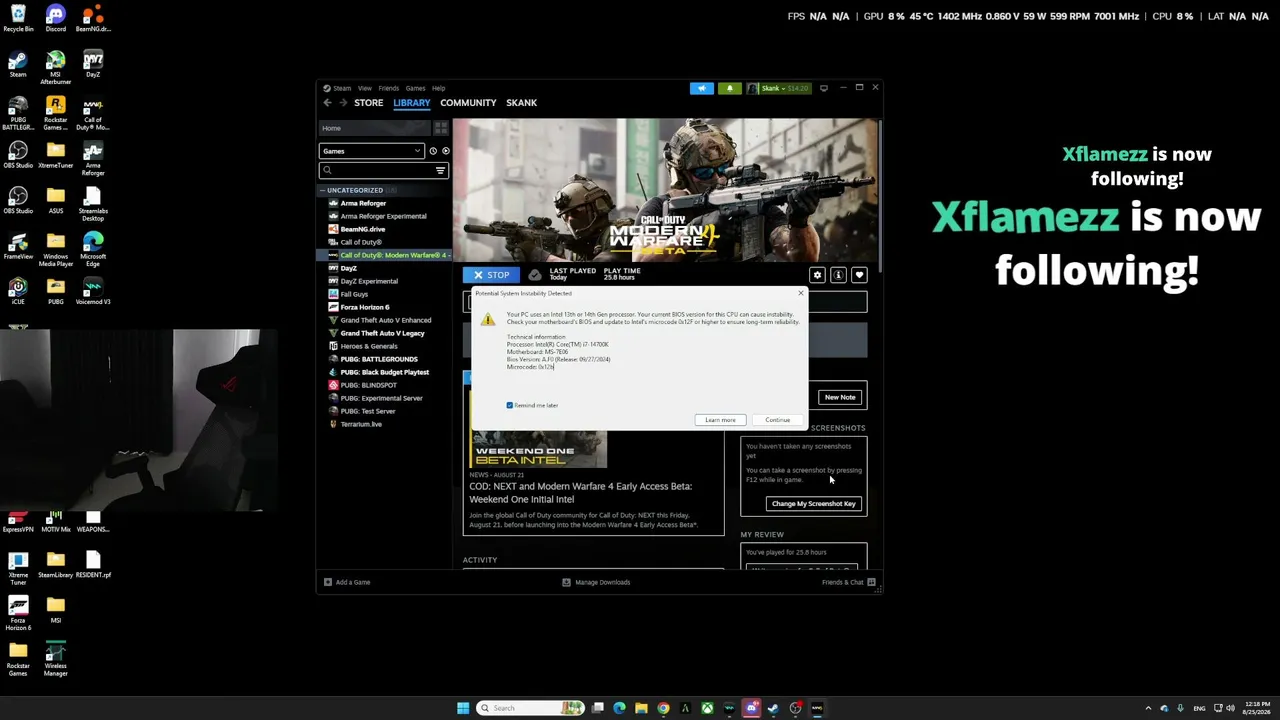Open advanced filters icon in library search
Viewport: 1280px width, 720px height.
coord(440,171)
